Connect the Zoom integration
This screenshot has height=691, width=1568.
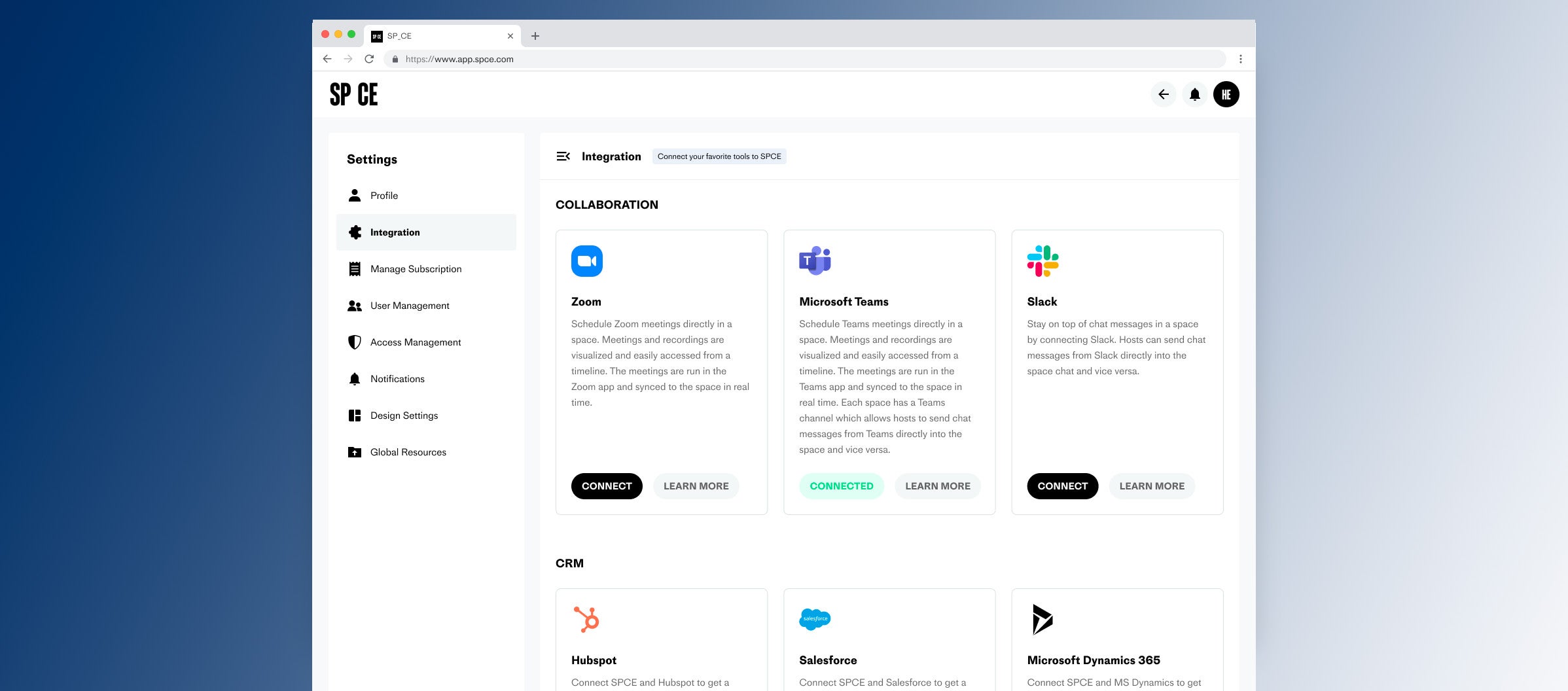[607, 486]
